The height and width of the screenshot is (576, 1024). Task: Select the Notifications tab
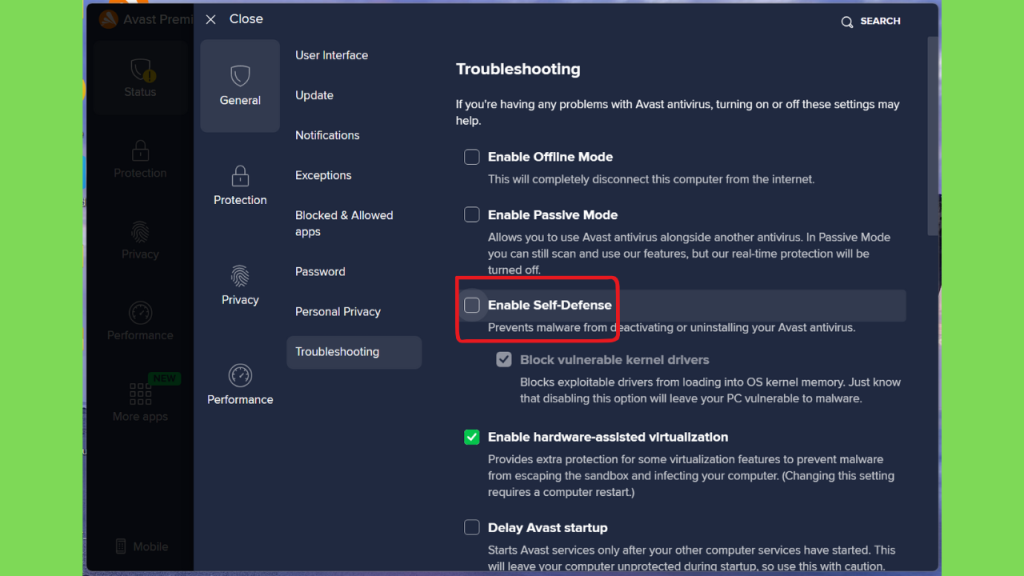pyautogui.click(x=327, y=135)
